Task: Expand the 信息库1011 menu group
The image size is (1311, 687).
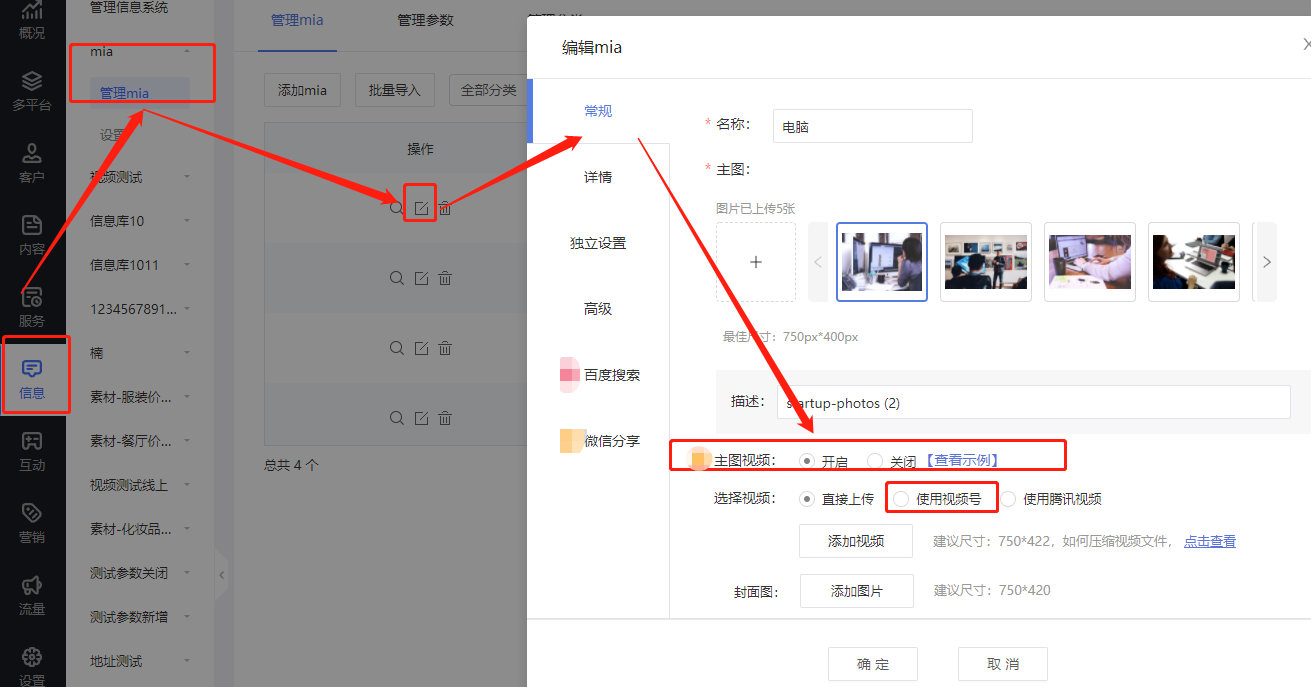Action: pos(187,265)
